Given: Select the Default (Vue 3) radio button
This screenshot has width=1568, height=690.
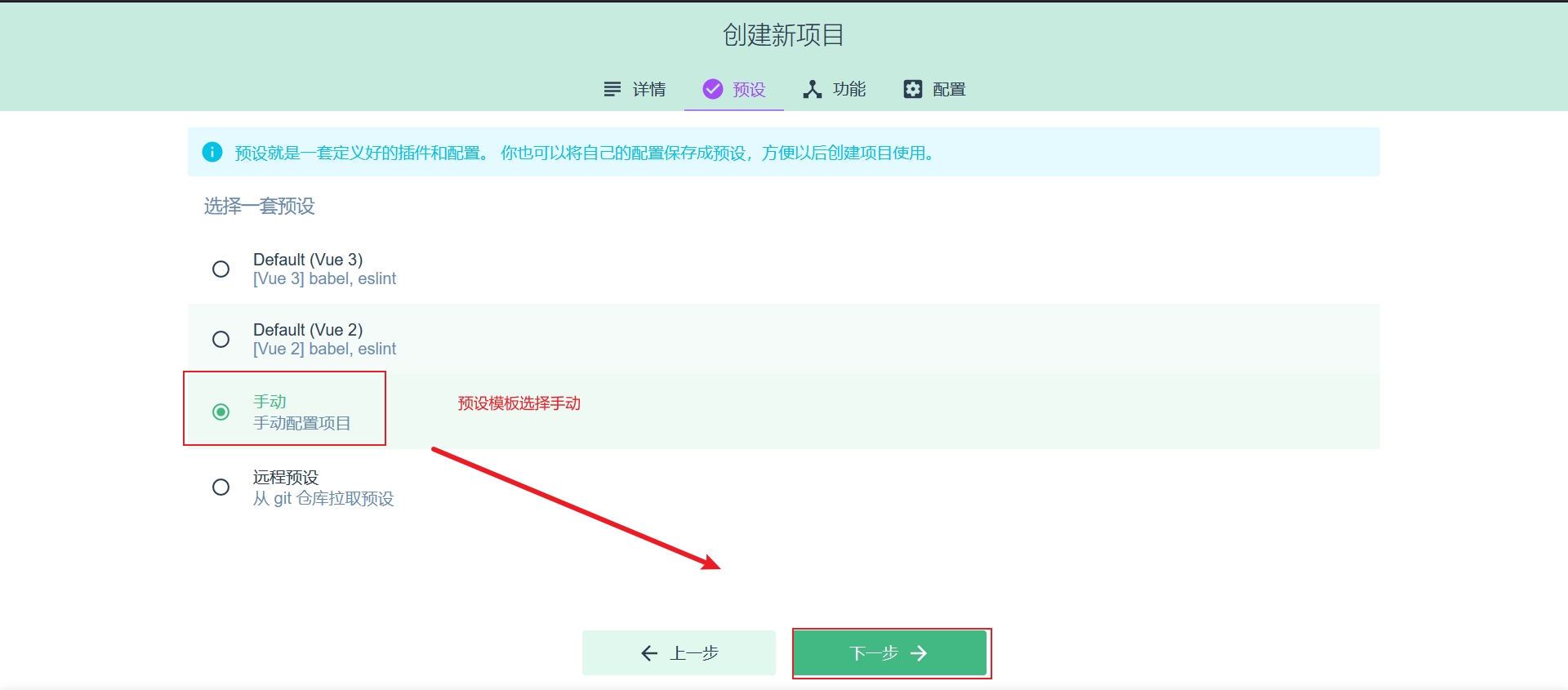Looking at the screenshot, I should (x=220, y=269).
